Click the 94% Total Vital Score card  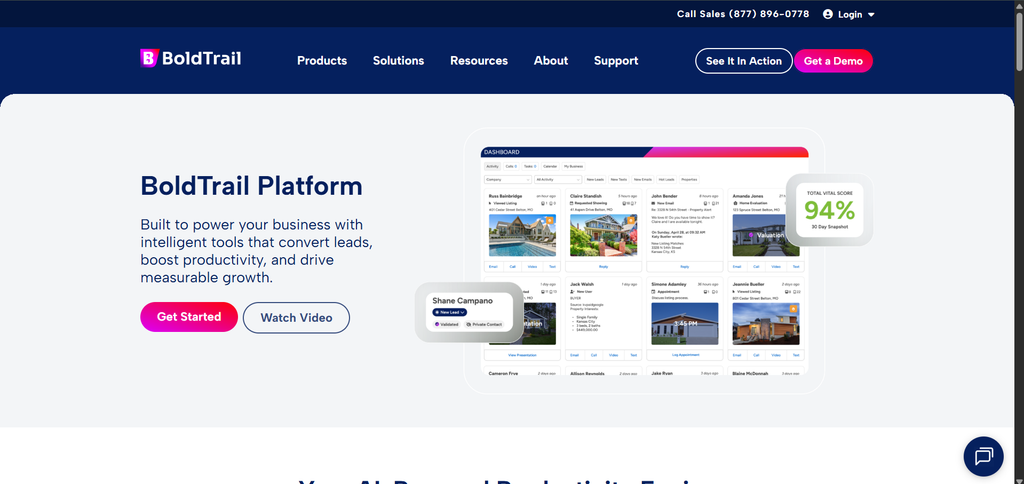point(829,210)
